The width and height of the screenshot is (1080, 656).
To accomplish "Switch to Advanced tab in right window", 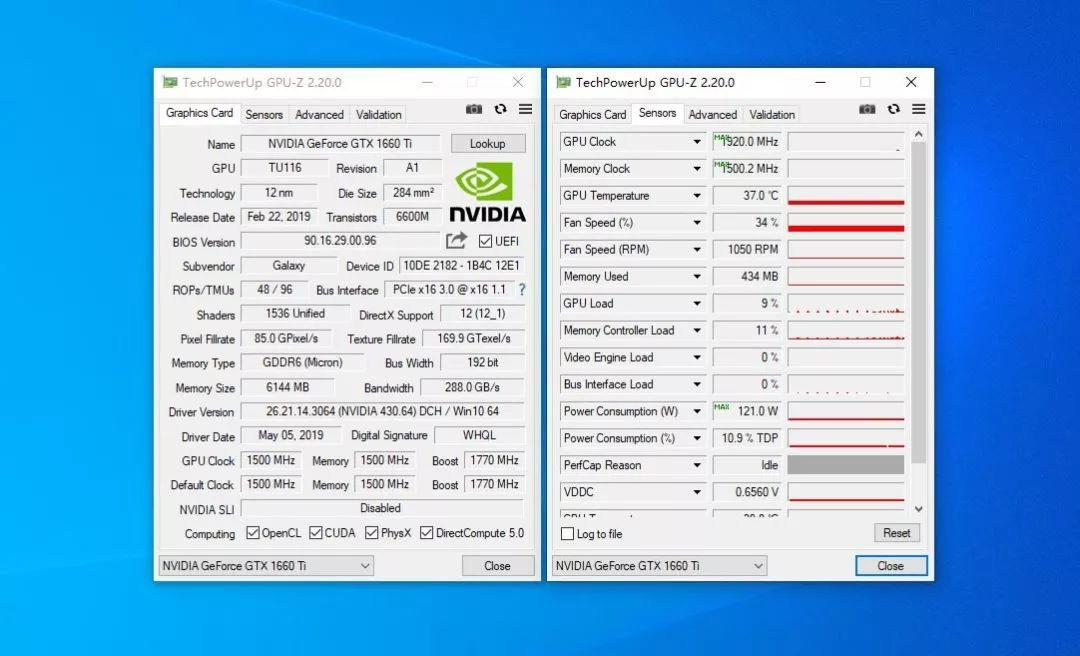I will tap(712, 114).
